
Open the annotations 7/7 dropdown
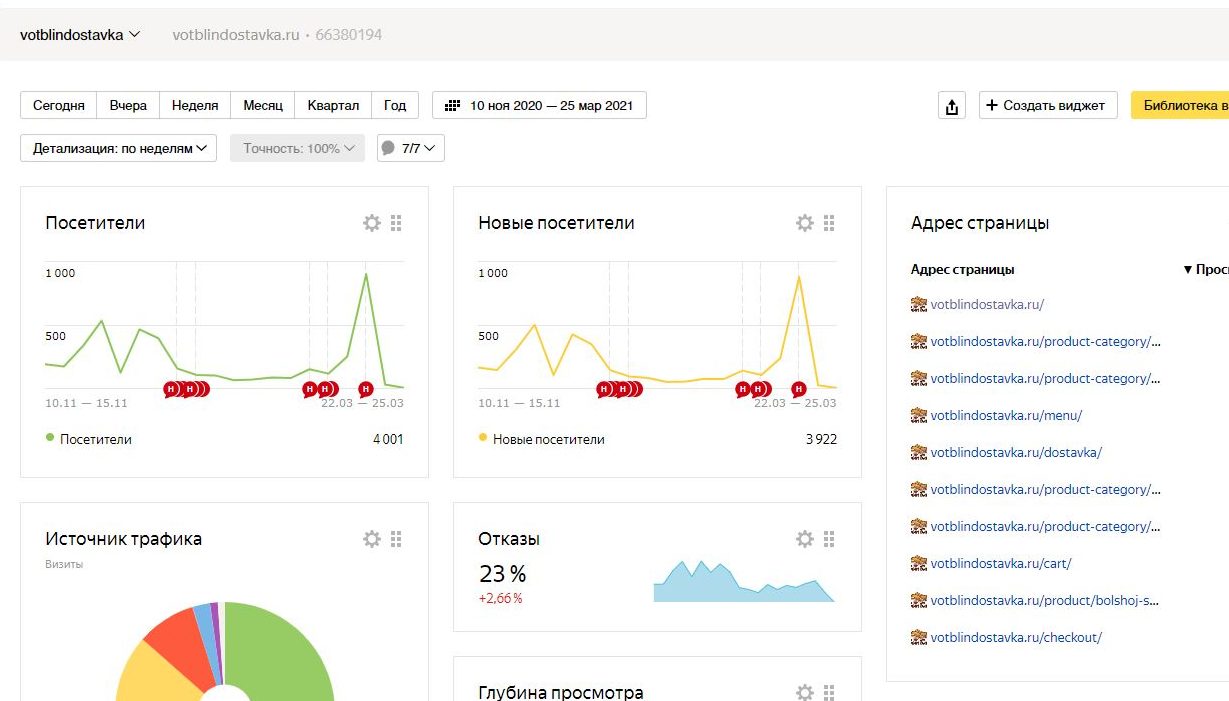(410, 148)
